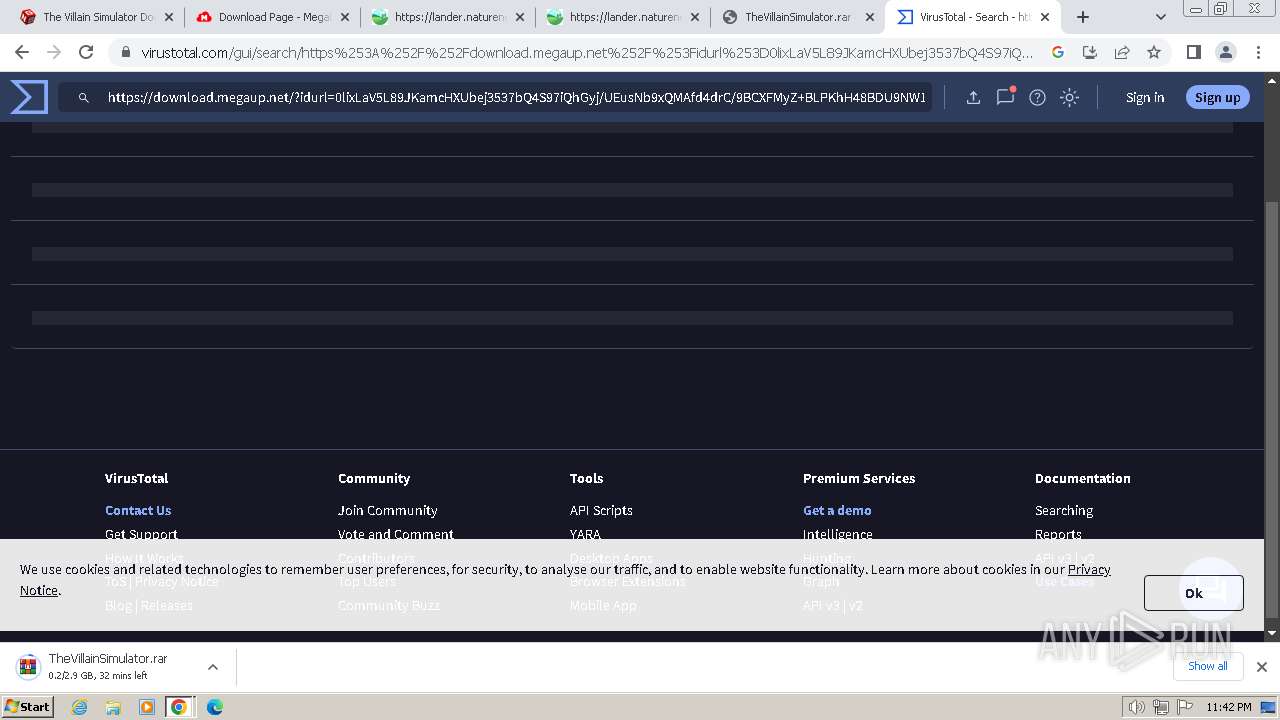Open the Chrome profile avatar

point(1225,52)
